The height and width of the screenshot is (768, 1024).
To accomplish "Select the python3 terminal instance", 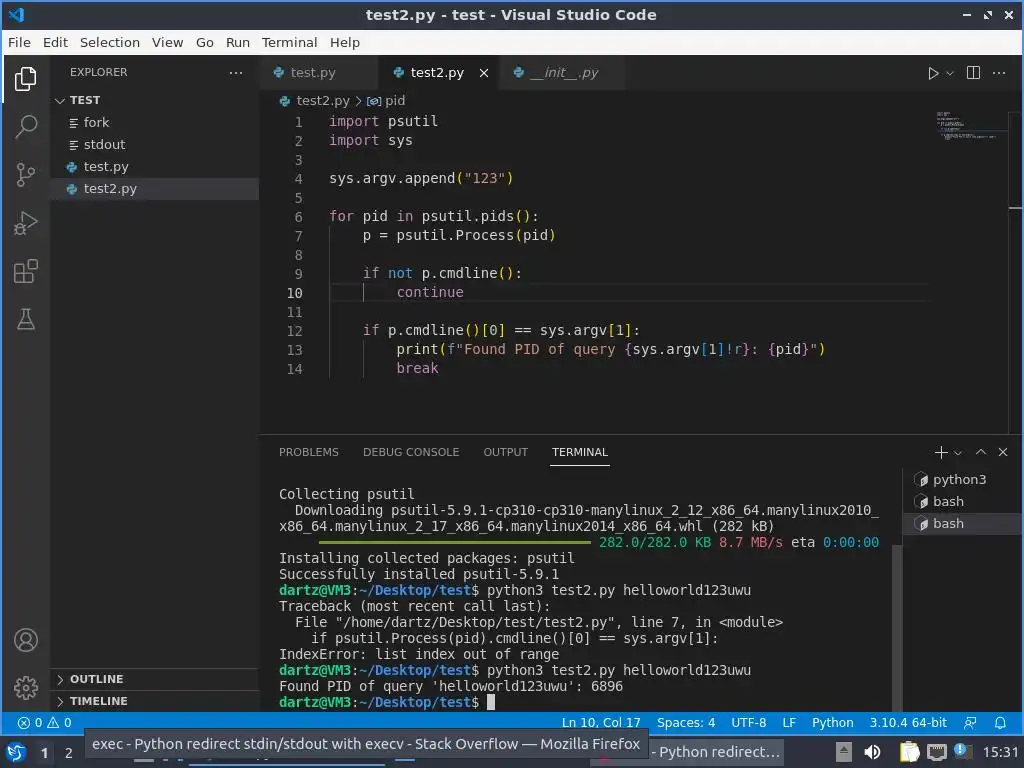I will tap(960, 479).
